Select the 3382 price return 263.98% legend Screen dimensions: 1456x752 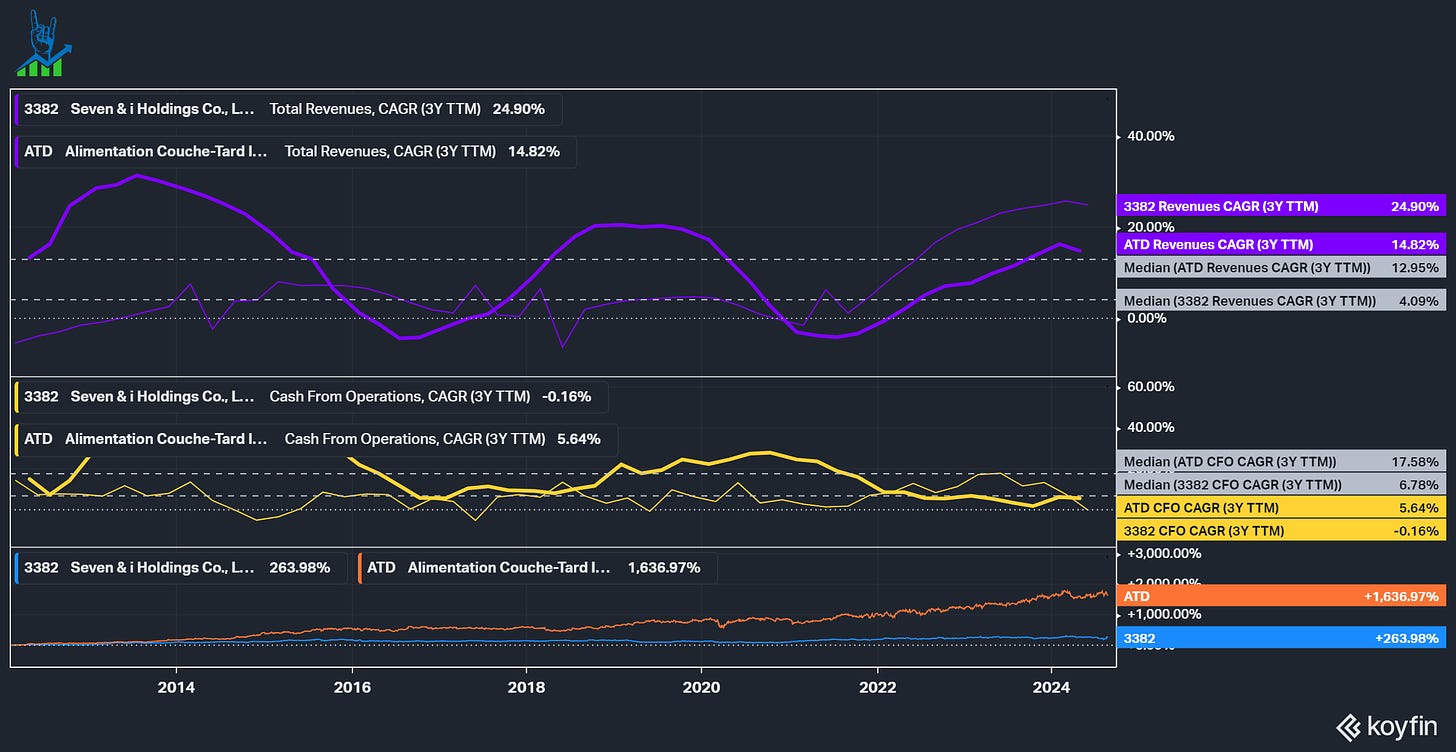pos(181,568)
